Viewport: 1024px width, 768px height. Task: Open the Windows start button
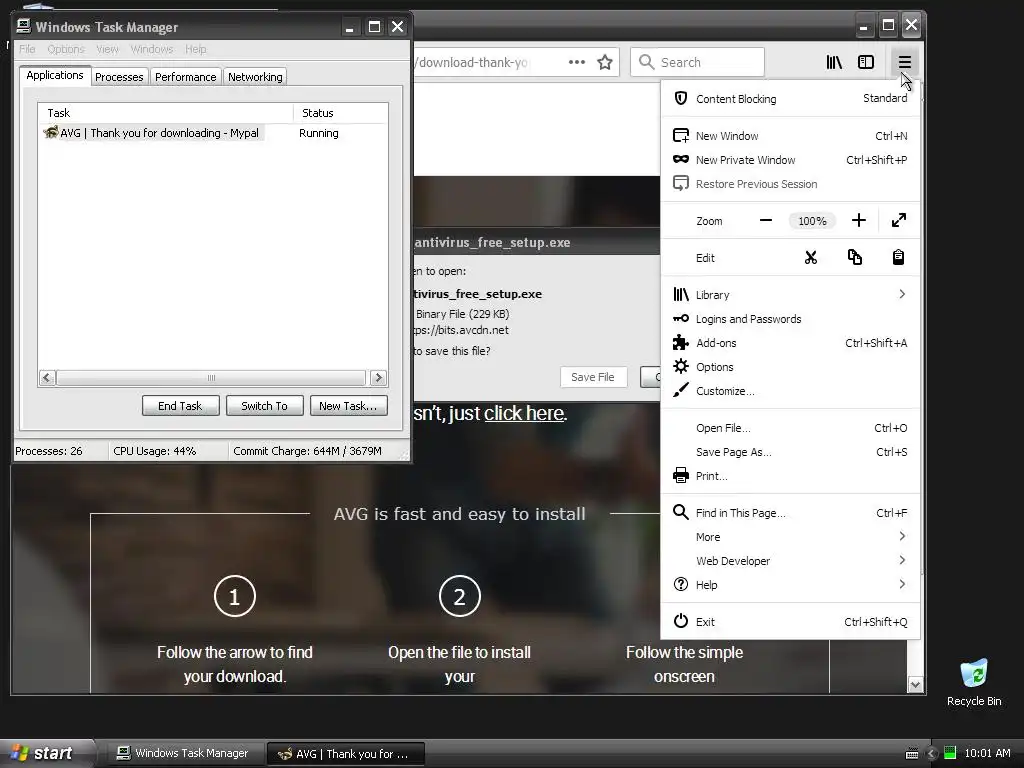(x=47, y=753)
